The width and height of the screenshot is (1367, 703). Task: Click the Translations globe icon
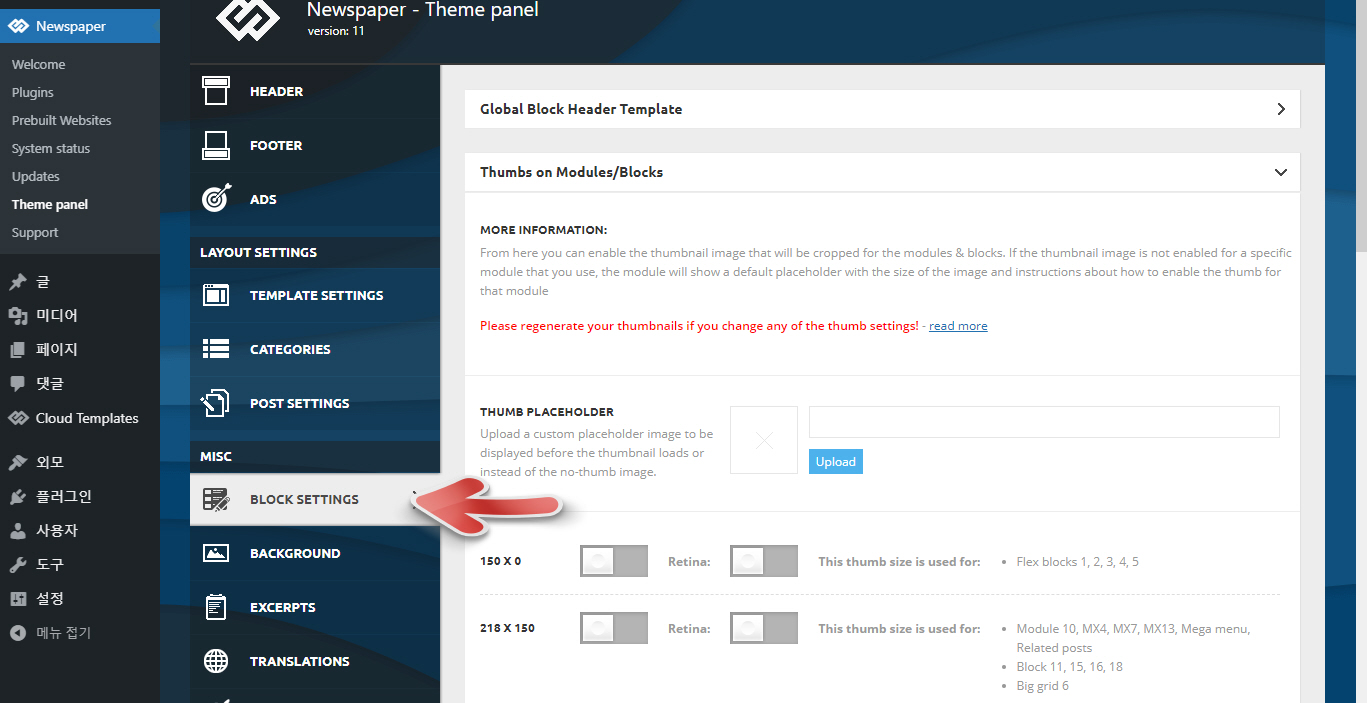pyautogui.click(x=216, y=661)
